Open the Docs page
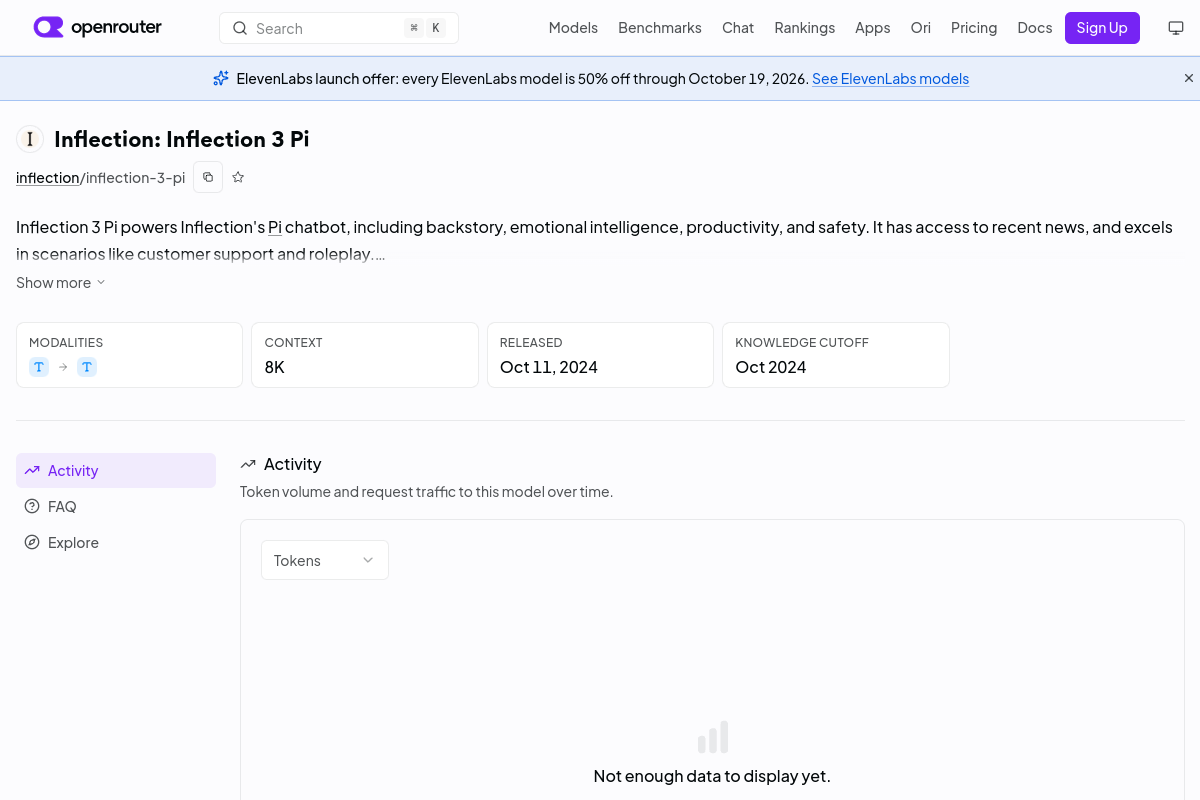The height and width of the screenshot is (800, 1200). (1035, 28)
